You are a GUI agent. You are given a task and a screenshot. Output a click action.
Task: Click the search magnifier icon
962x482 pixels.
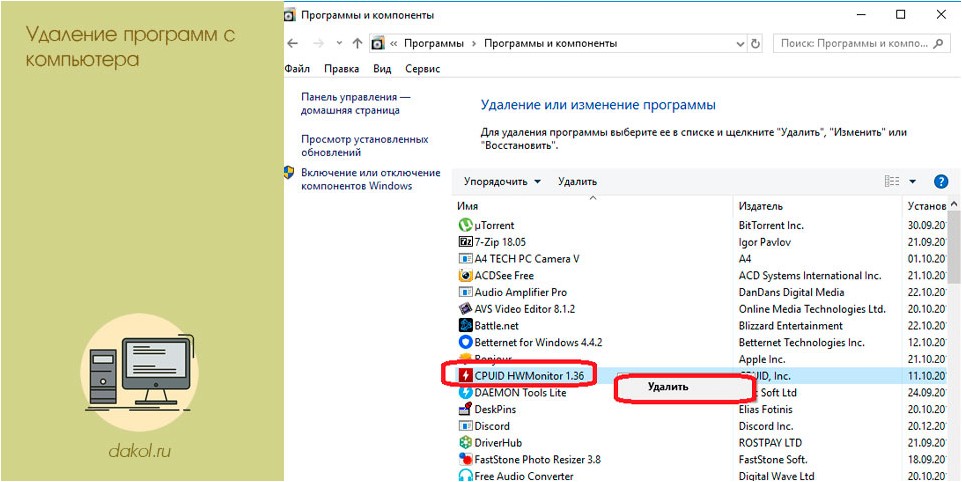coord(938,44)
